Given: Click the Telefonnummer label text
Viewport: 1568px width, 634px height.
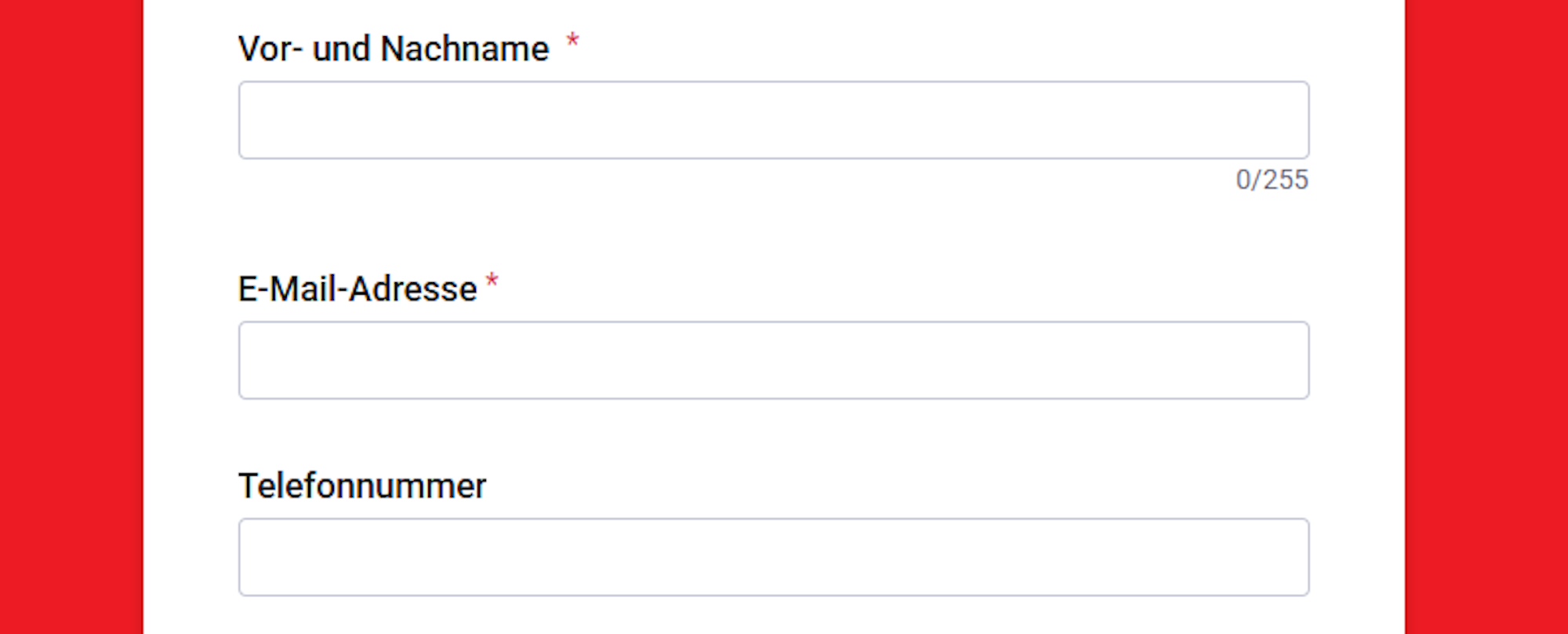Looking at the screenshot, I should click(362, 486).
